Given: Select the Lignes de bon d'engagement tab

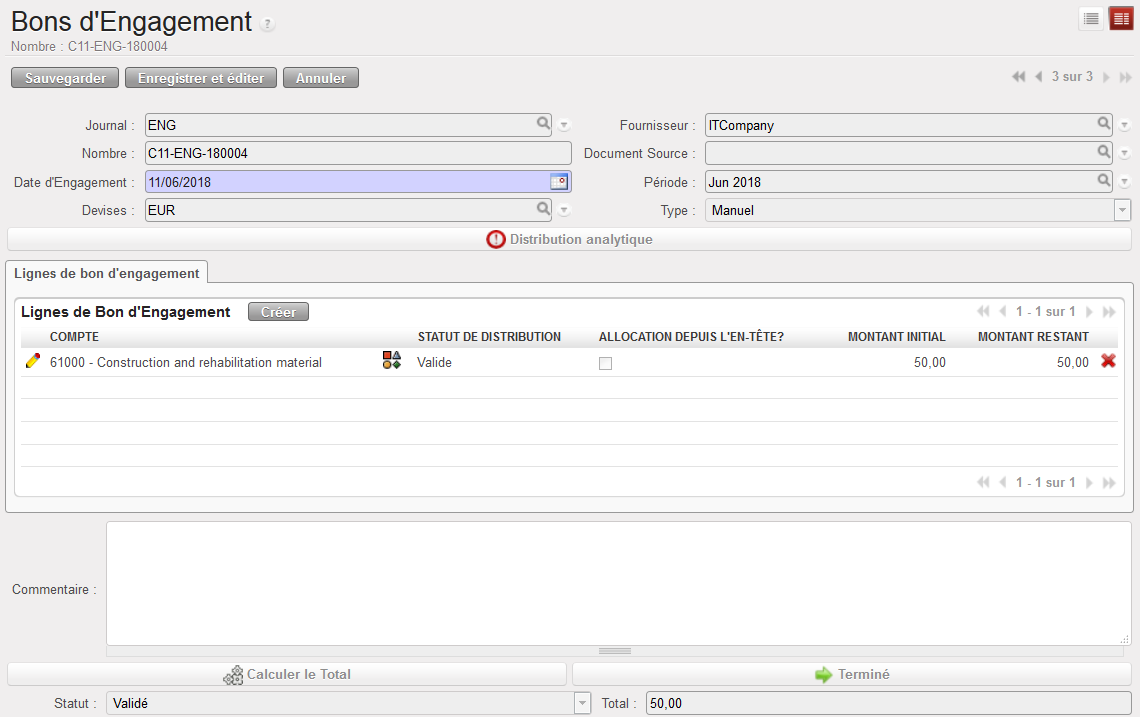Looking at the screenshot, I should (x=106, y=273).
